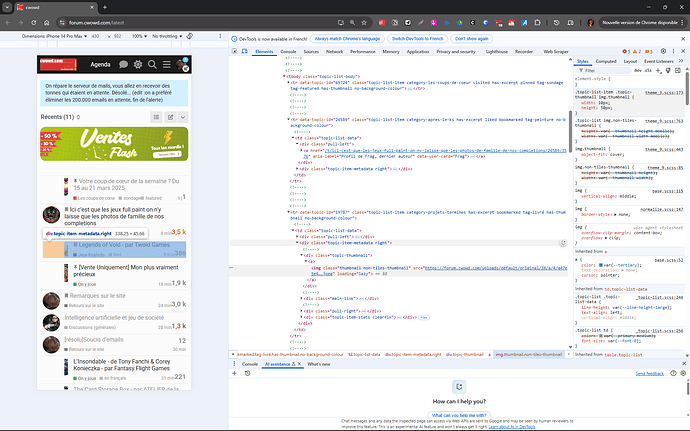690x431 pixels.
Task: Click Switch DevTools to French button
Action: point(418,39)
